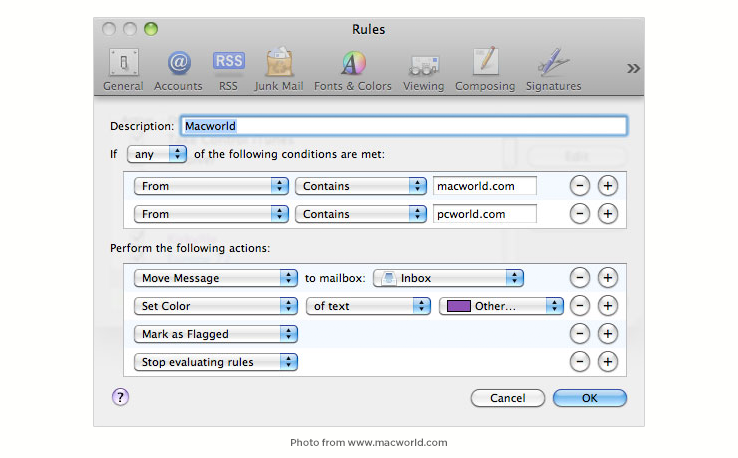738x458 pixels.
Task: Open the General preferences icon
Action: point(123,69)
